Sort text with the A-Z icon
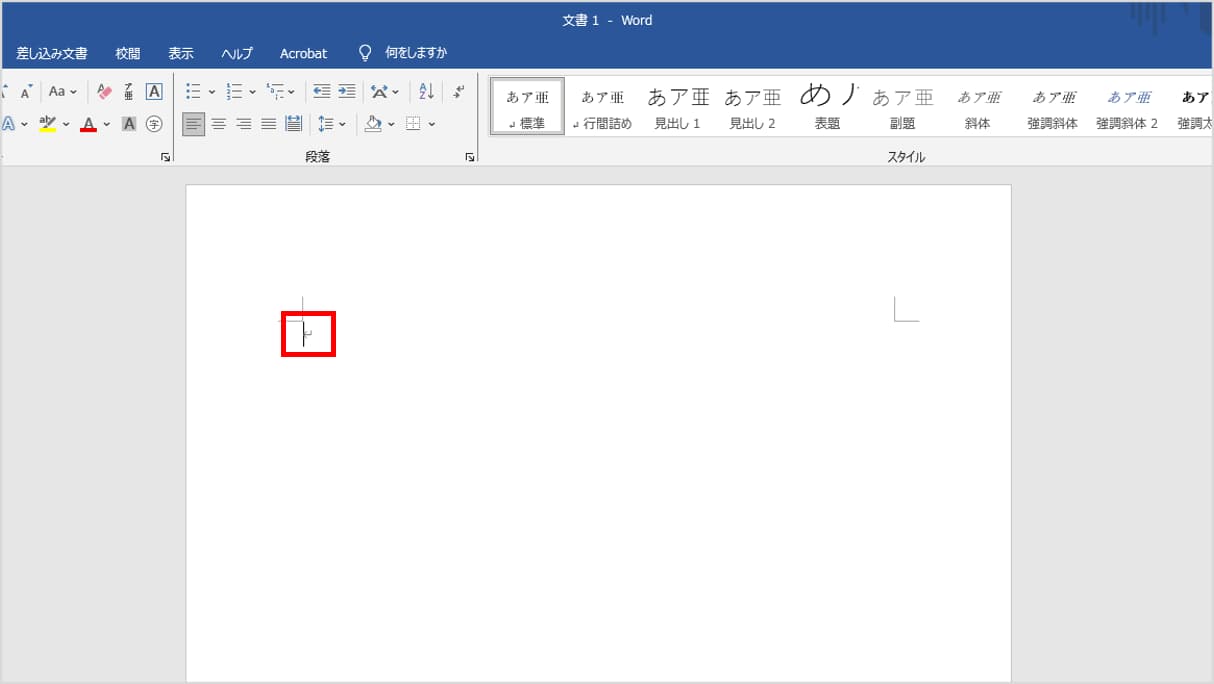Viewport: 1214px width, 684px height. [426, 91]
